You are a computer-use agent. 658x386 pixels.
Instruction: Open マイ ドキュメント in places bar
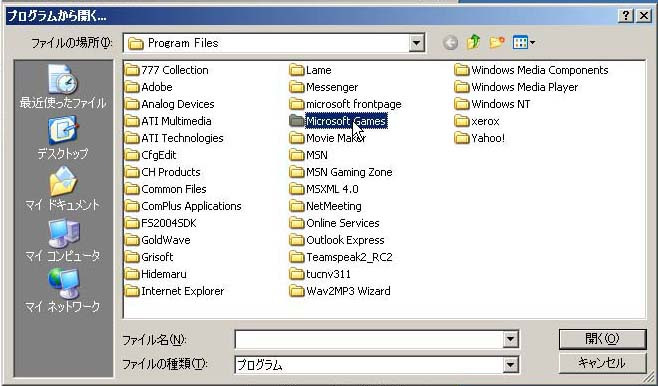[63, 189]
